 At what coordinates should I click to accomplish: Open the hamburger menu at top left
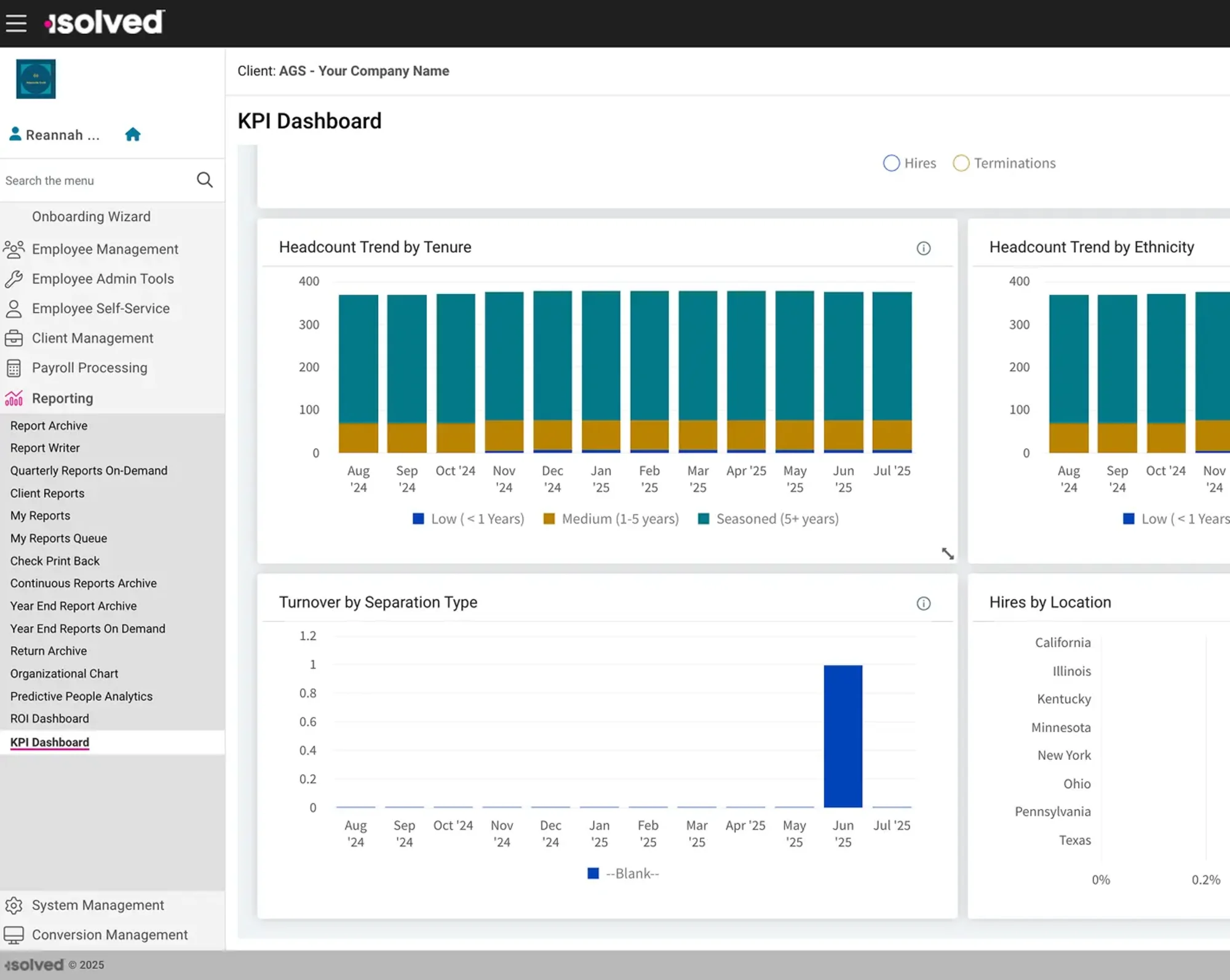click(17, 23)
